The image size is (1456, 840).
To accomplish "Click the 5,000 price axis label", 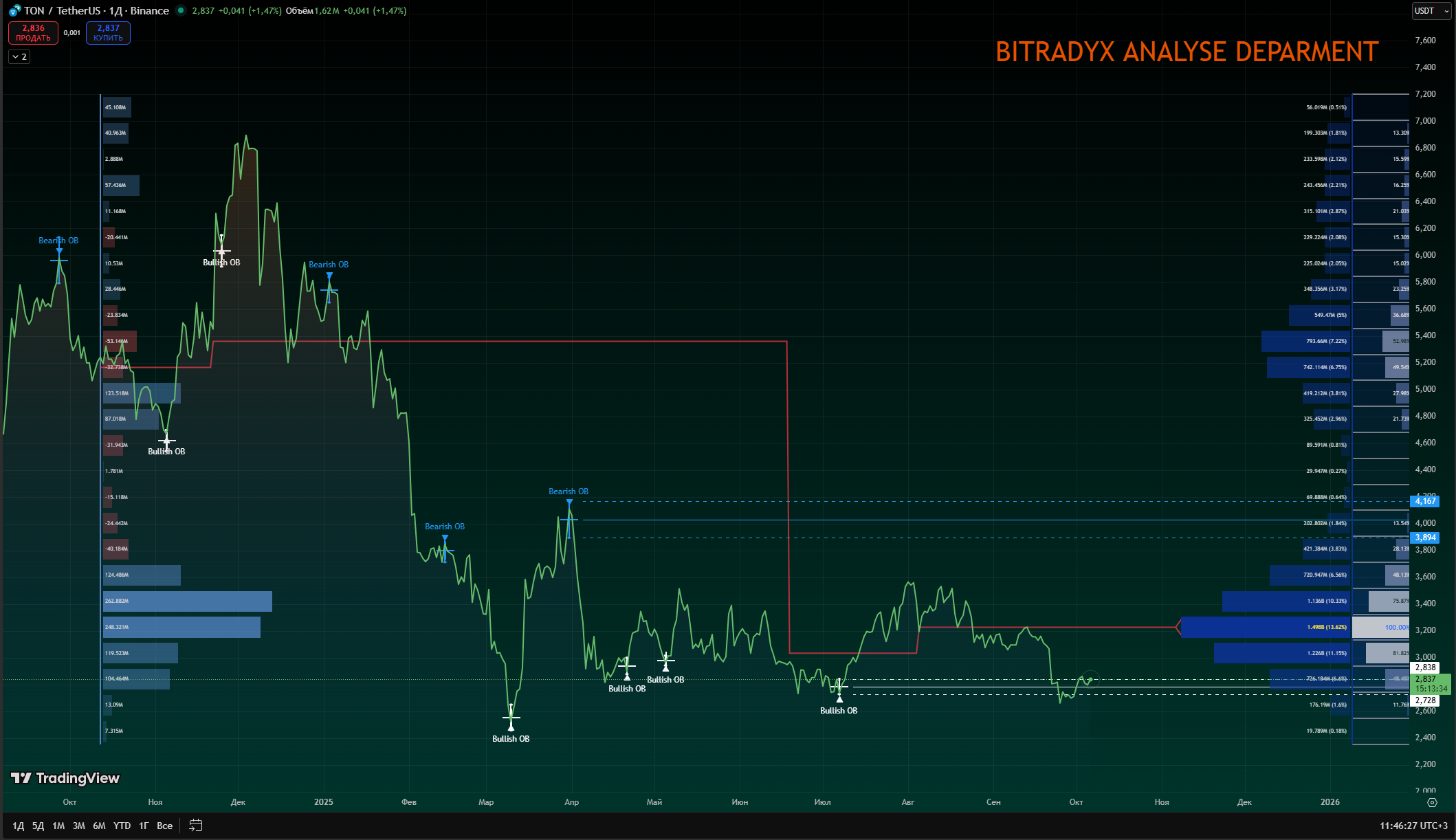I will pyautogui.click(x=1425, y=389).
